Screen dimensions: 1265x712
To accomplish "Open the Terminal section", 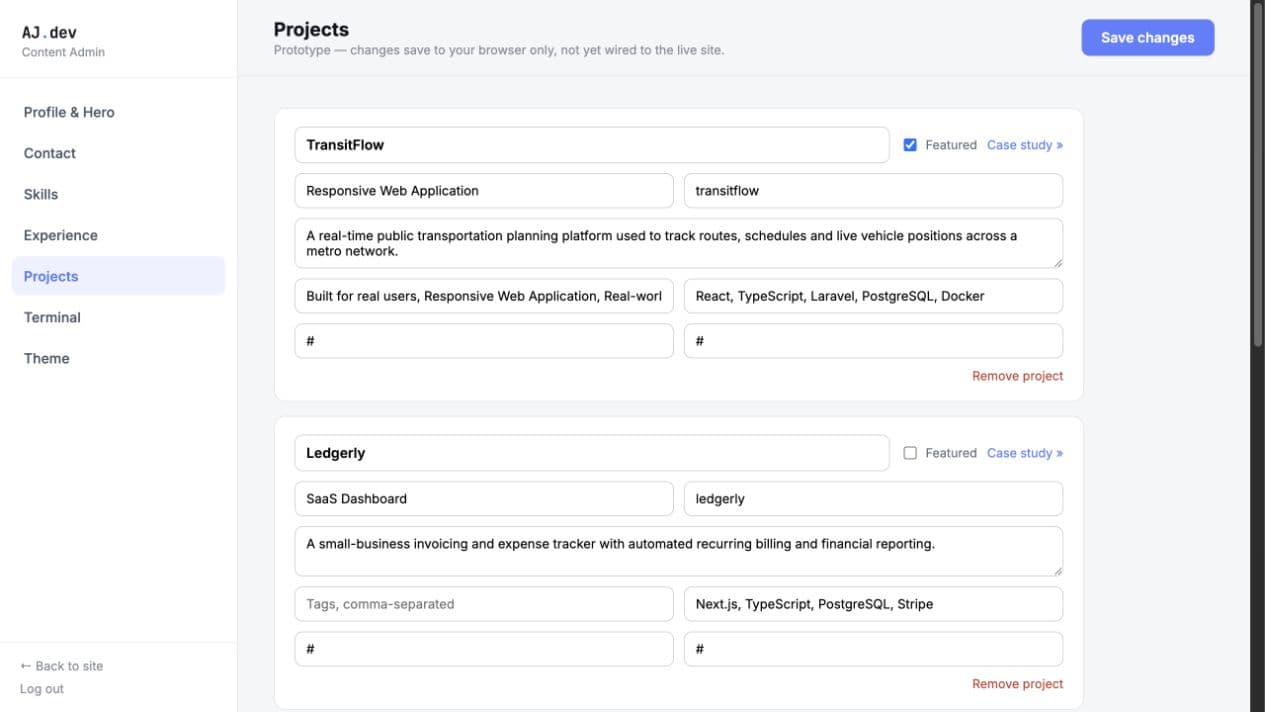I will tap(118, 317).
